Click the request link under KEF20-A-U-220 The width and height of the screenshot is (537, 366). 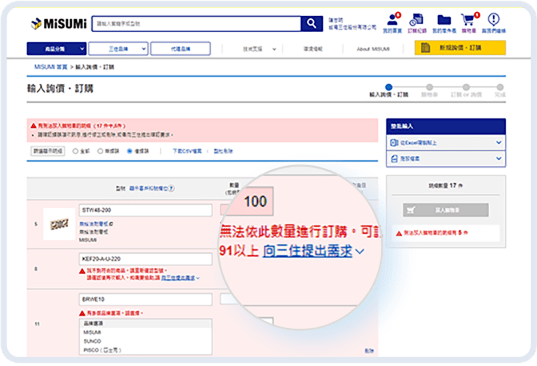(178, 278)
